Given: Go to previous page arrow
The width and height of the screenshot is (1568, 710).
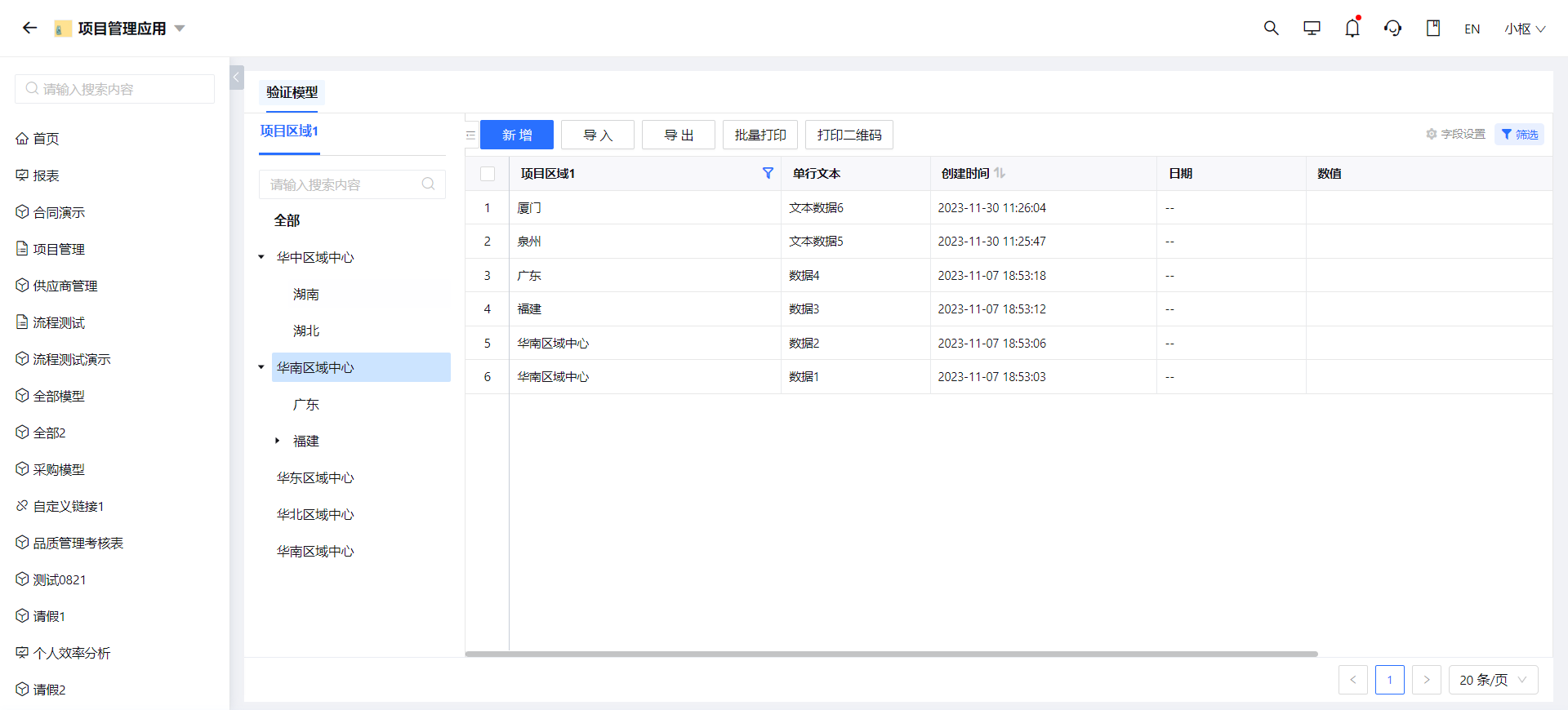Looking at the screenshot, I should click(x=1353, y=680).
